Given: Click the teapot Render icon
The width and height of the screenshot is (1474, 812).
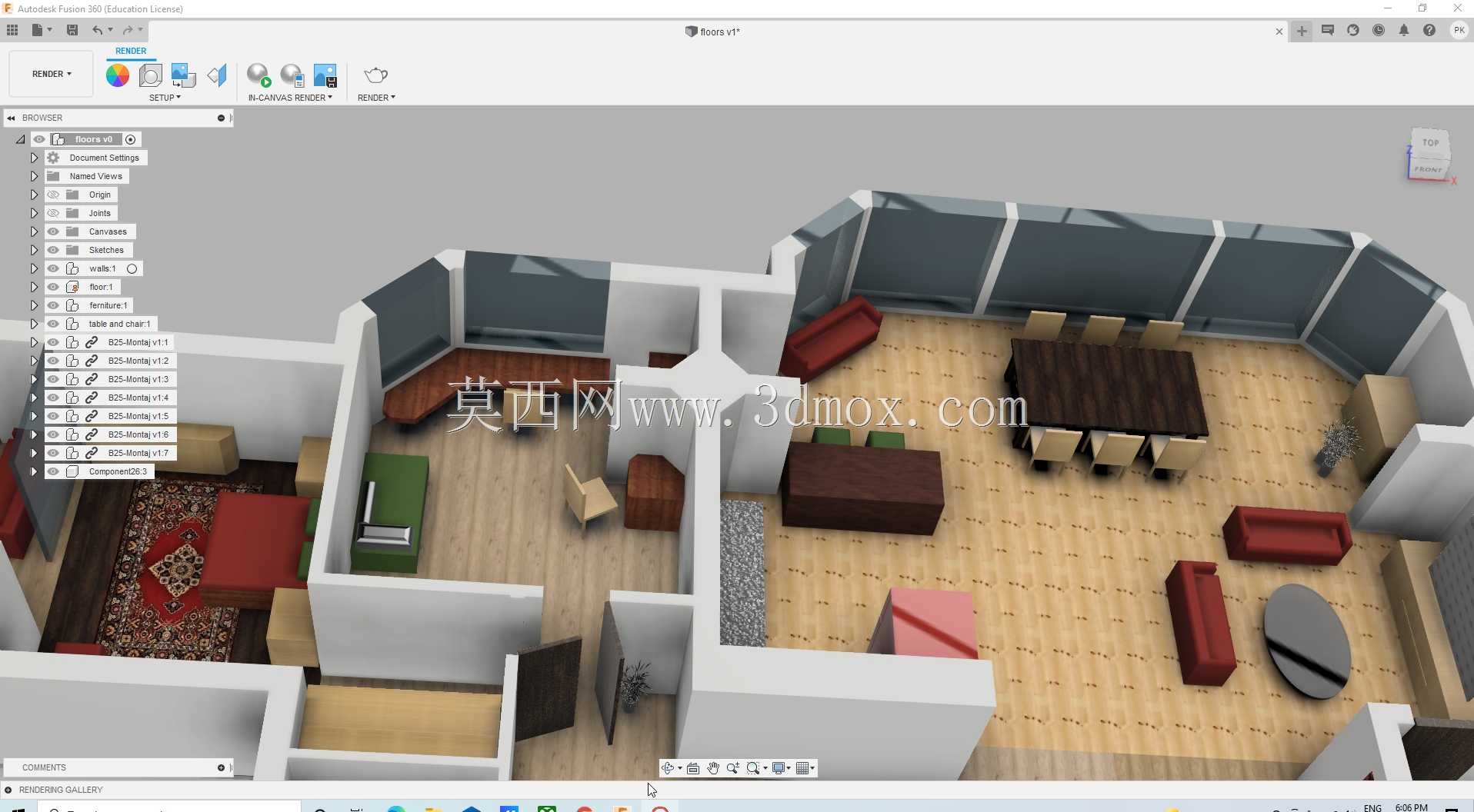Looking at the screenshot, I should click(x=375, y=75).
